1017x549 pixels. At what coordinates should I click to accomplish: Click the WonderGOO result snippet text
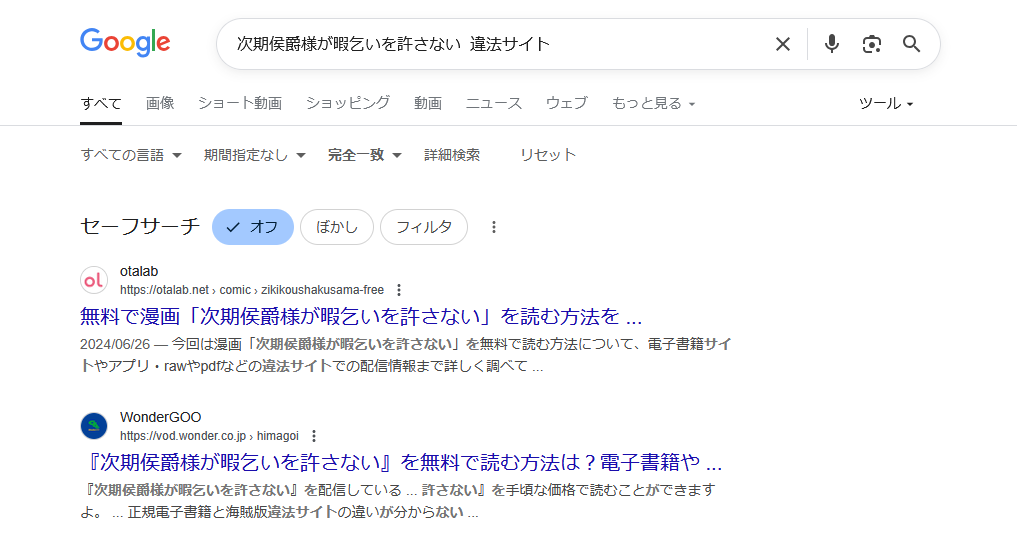click(398, 501)
